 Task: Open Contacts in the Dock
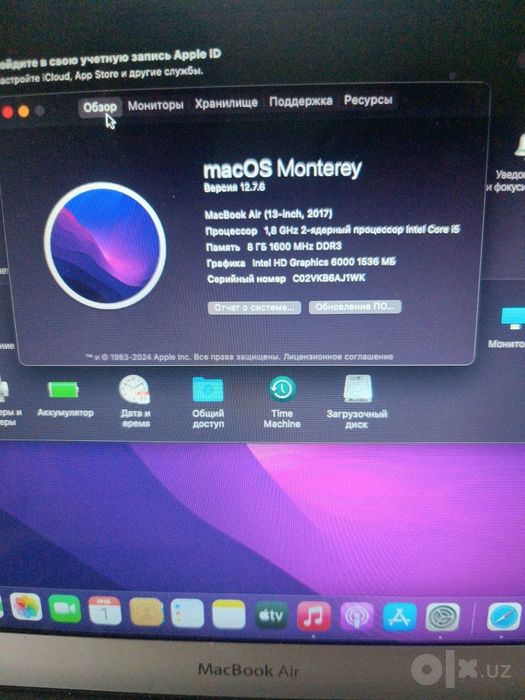pyautogui.click(x=146, y=612)
